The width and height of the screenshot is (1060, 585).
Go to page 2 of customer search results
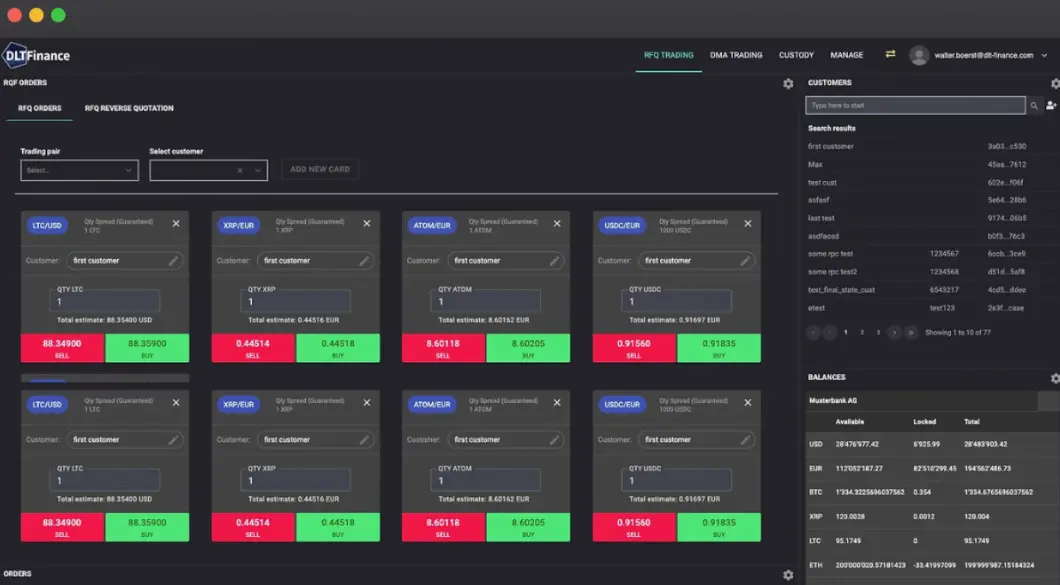(862, 332)
